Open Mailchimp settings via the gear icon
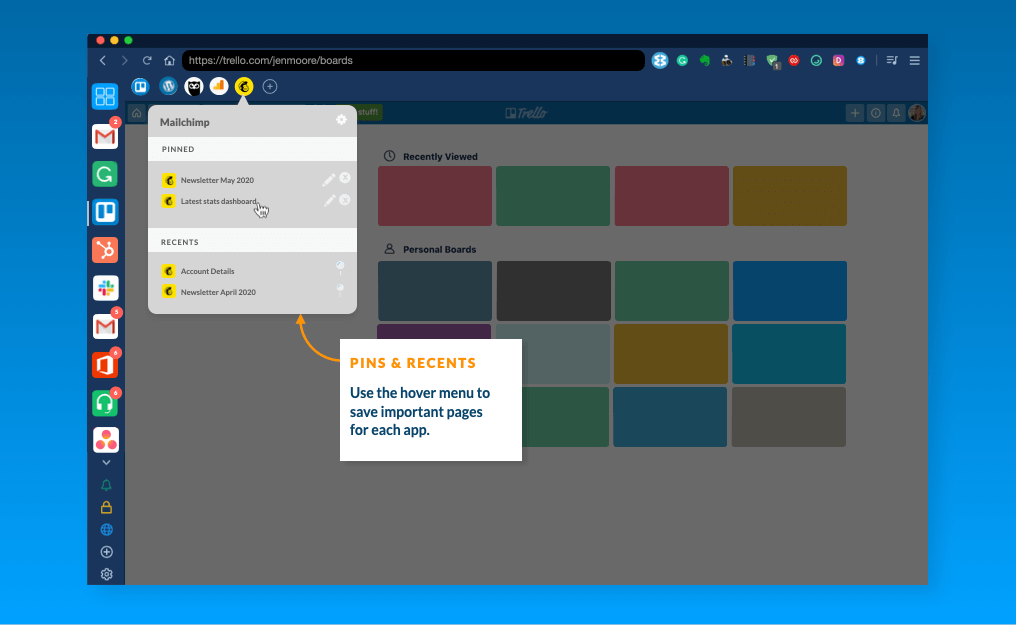This screenshot has height=625, width=1016. tap(341, 119)
